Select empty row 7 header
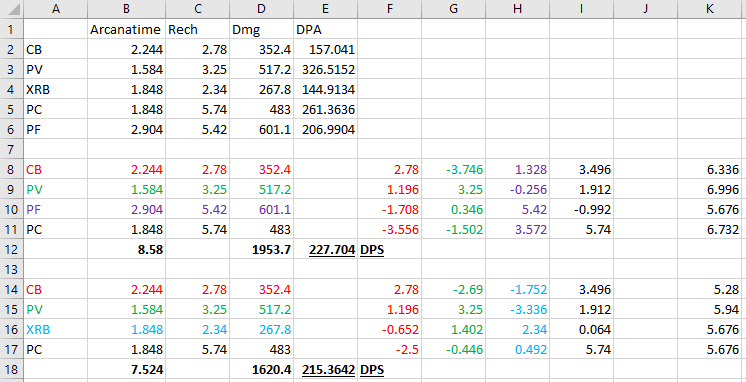Screen dimensions: 746x382 11,149
